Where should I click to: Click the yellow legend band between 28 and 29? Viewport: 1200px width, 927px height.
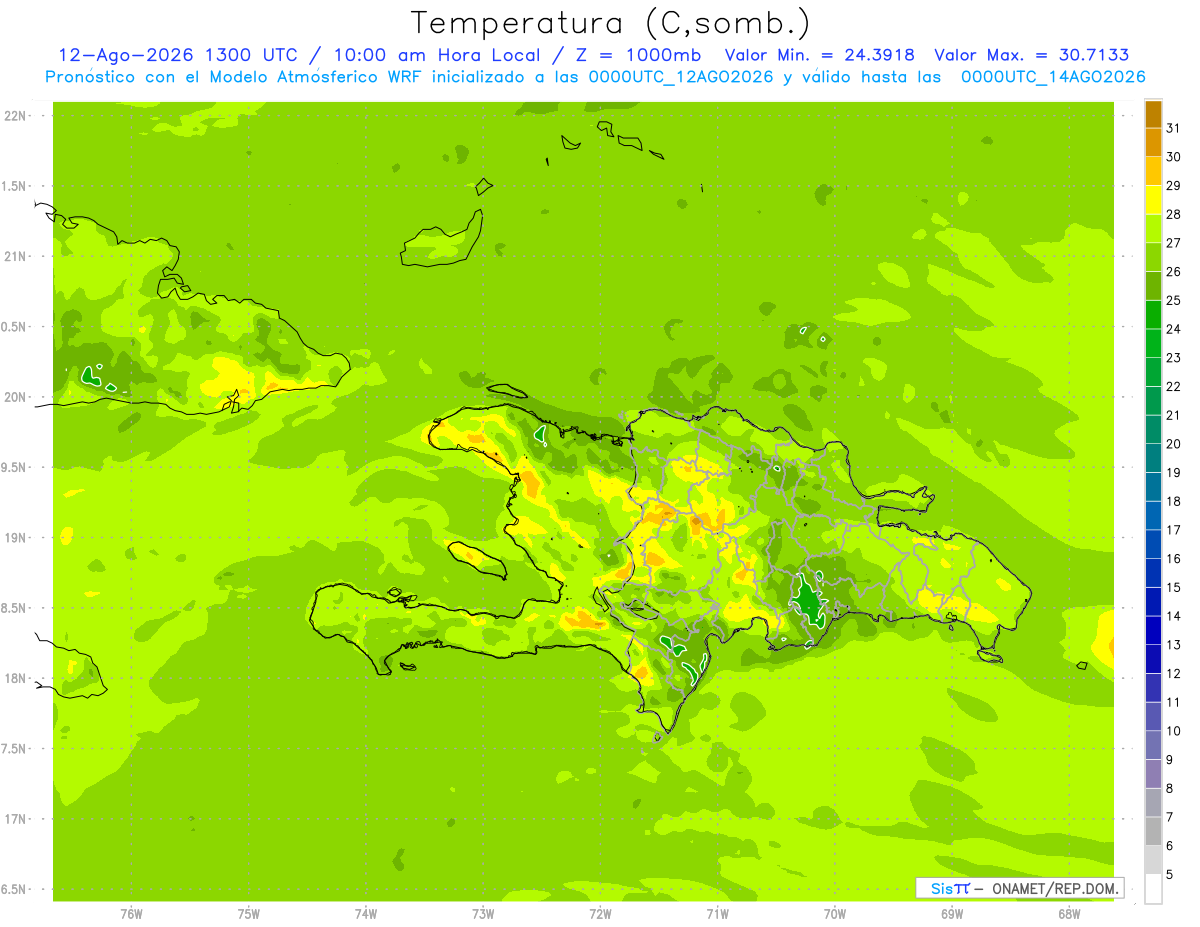point(1153,200)
